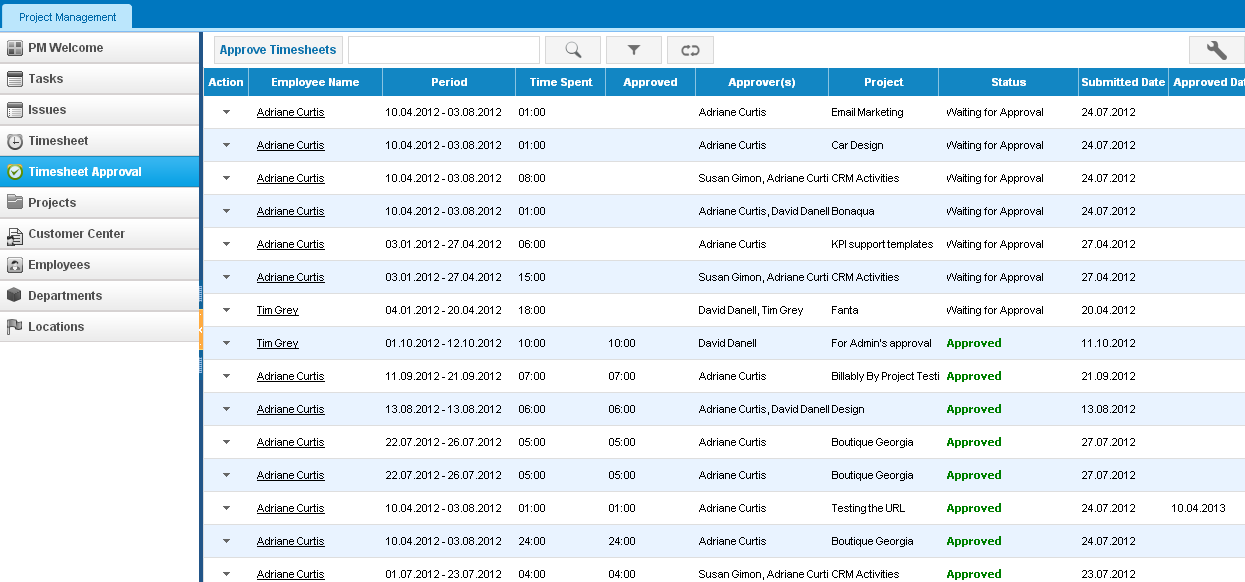Collapse the sidebar using the orange splitter handle
Viewport: 1245px width, 582px height.
point(201,329)
